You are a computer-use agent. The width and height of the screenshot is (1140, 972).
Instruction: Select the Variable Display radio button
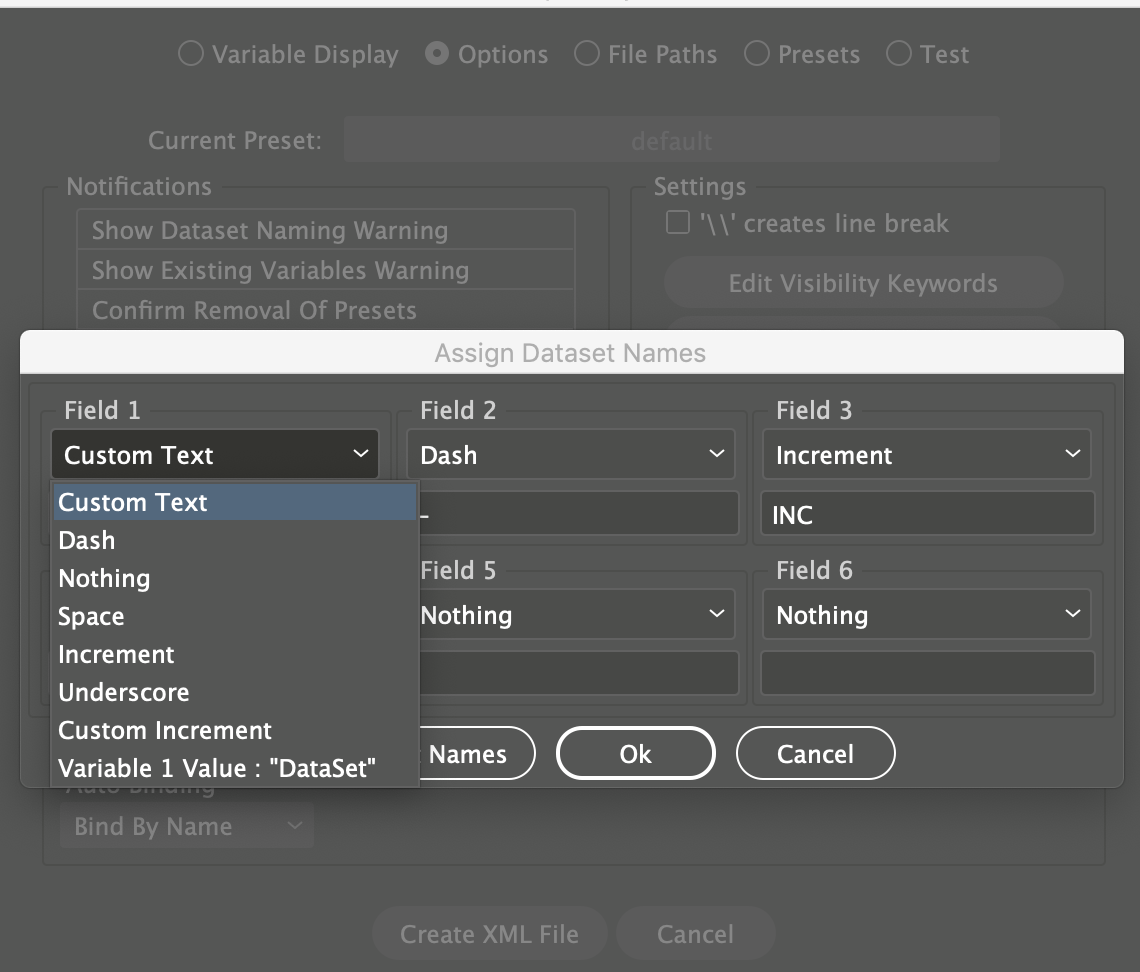191,54
